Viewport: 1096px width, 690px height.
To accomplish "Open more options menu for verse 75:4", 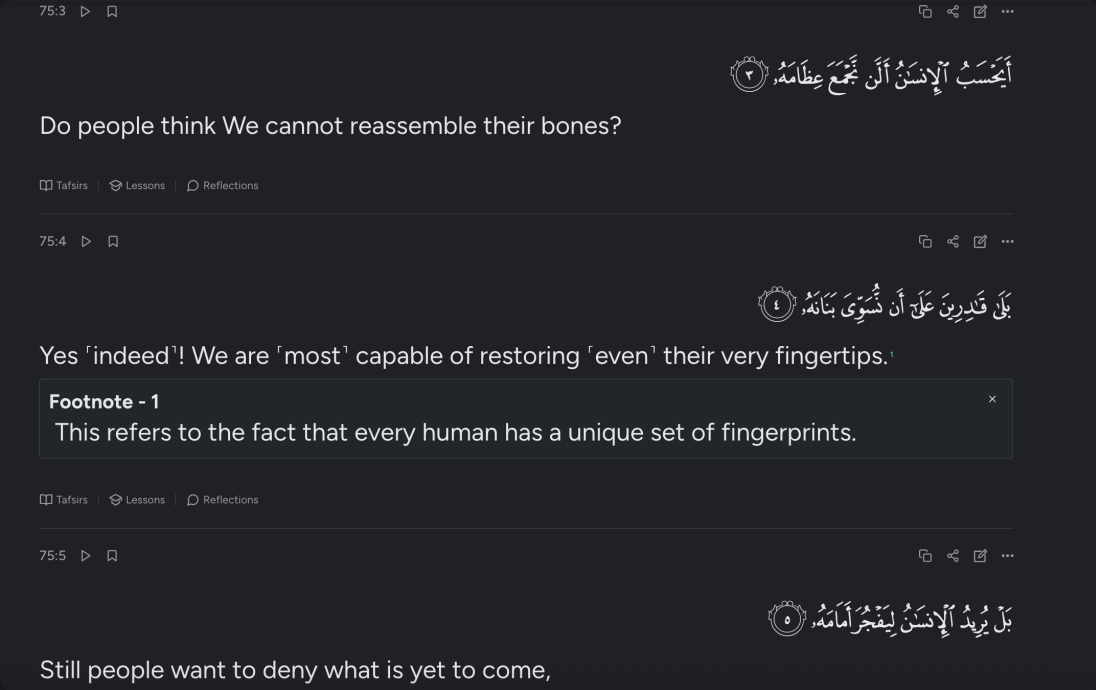I will tap(1006, 241).
